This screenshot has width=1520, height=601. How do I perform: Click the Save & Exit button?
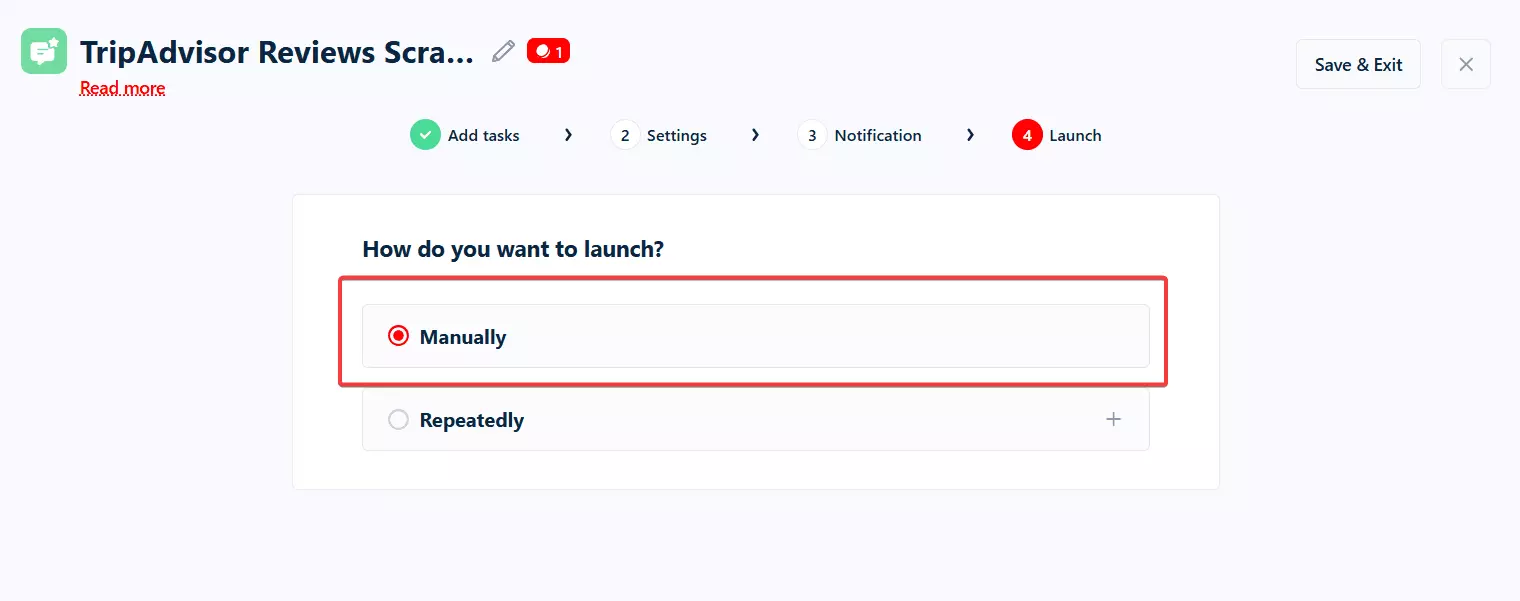(x=1357, y=63)
